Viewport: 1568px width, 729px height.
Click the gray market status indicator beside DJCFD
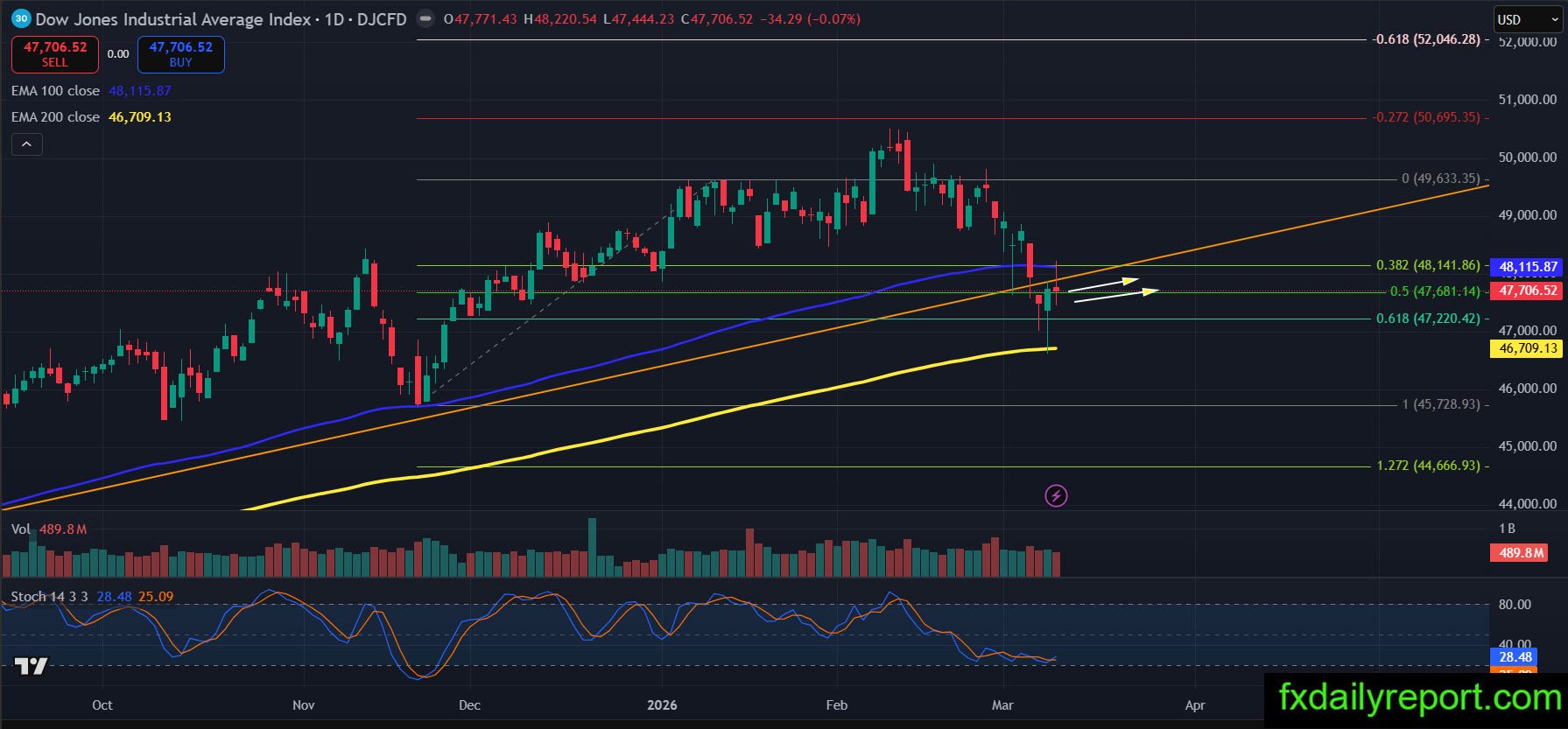424,18
